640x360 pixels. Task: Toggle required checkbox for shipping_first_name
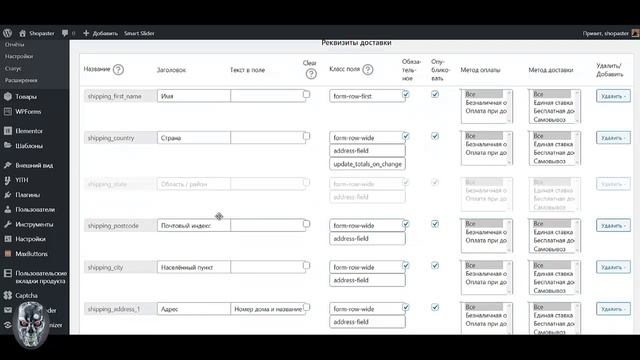406,94
